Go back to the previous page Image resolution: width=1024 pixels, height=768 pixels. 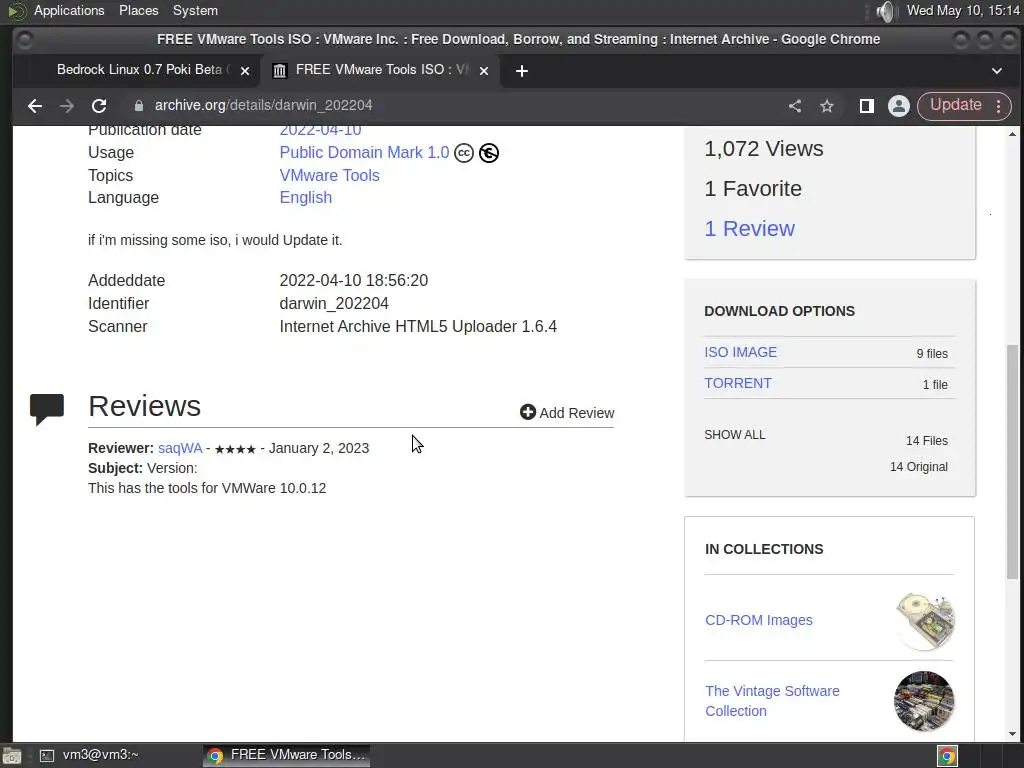(x=35, y=106)
